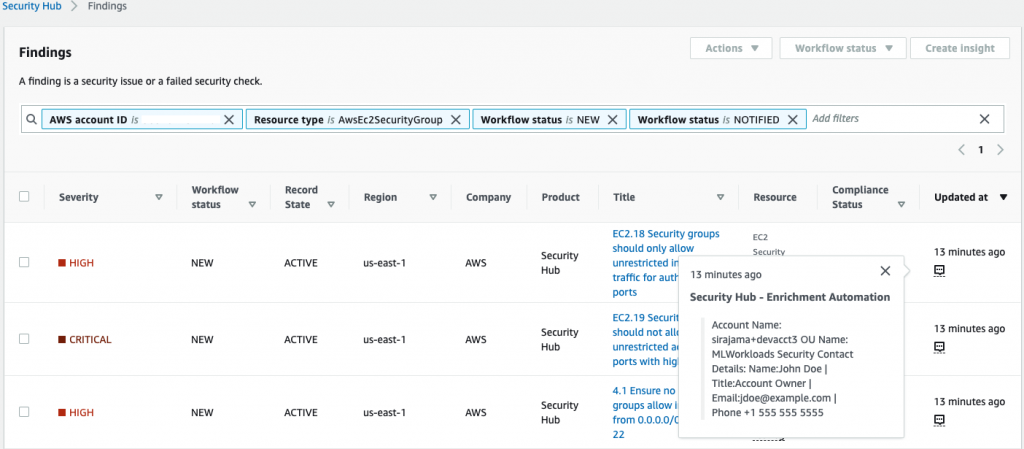Image resolution: width=1024 pixels, height=449 pixels.
Task: Click the Resource column header
Action: coord(775,197)
